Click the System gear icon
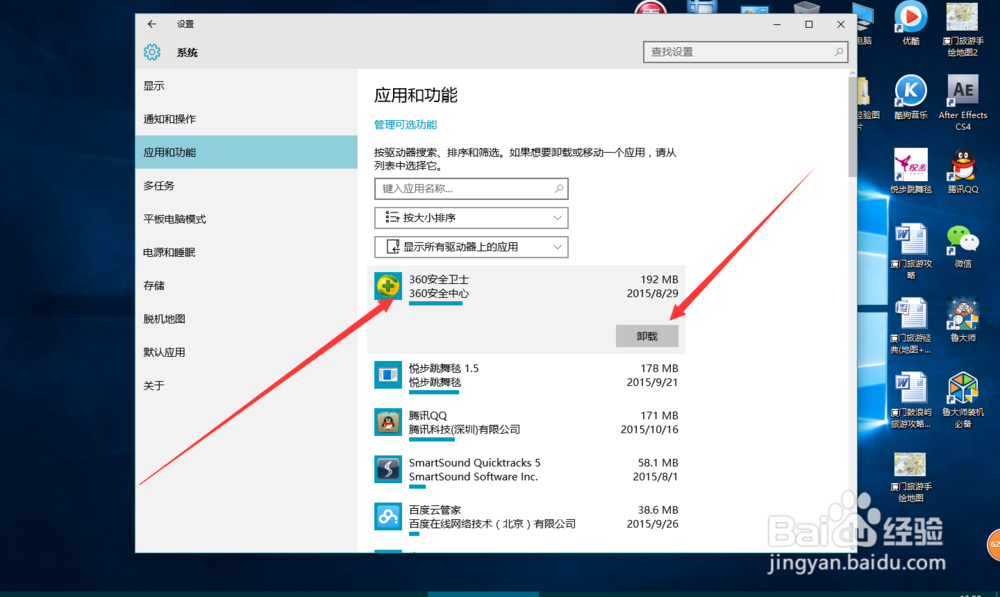Viewport: 1000px width, 597px height. pos(152,52)
